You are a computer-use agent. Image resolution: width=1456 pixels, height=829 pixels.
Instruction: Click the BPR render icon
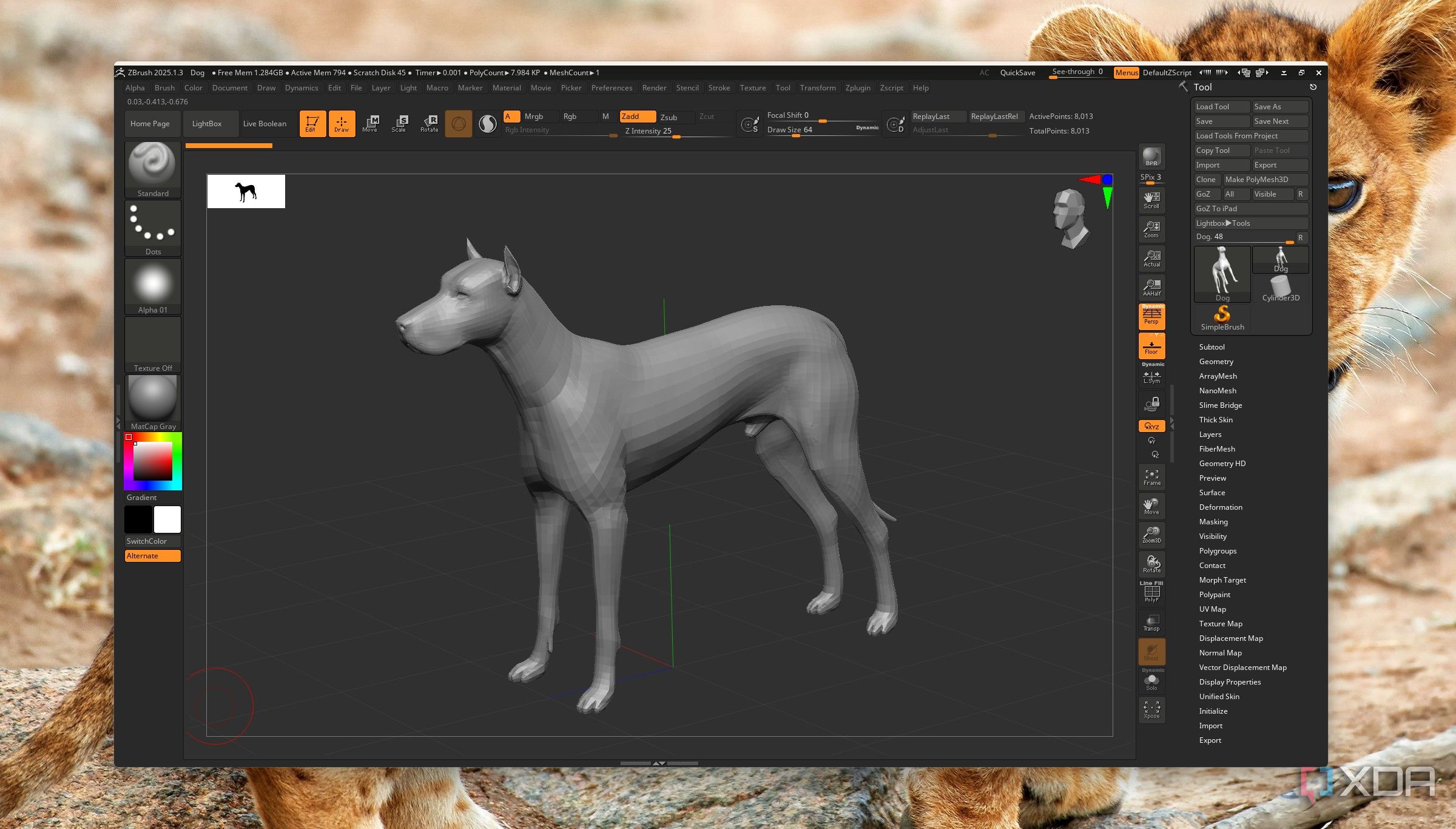coord(1151,157)
